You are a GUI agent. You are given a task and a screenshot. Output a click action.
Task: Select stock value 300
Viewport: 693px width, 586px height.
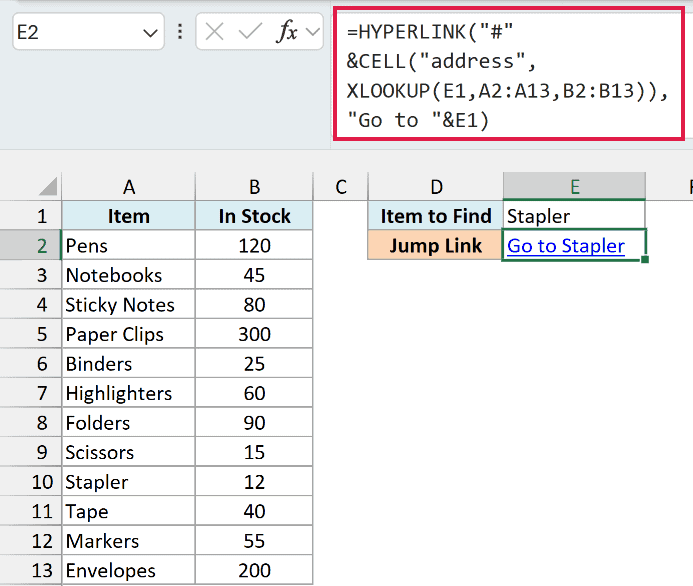tap(254, 334)
